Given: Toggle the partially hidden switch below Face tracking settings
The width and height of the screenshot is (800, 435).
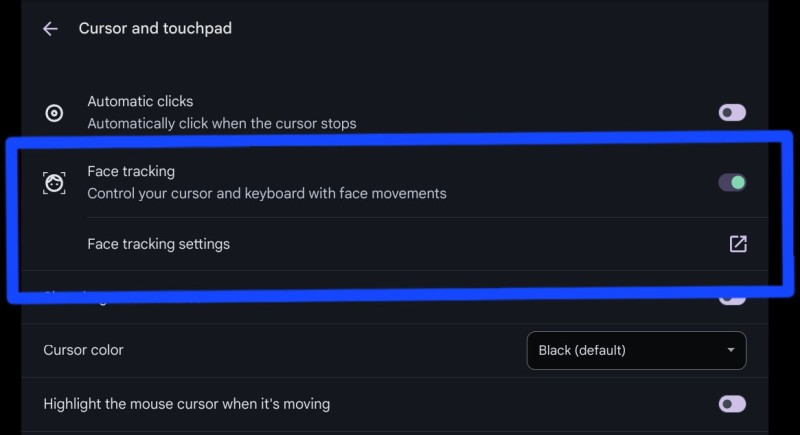Looking at the screenshot, I should (732, 298).
